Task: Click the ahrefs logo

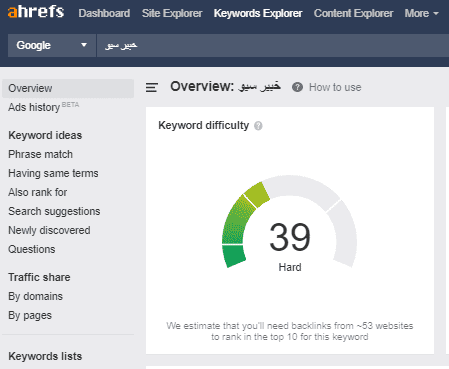Action: tap(36, 12)
